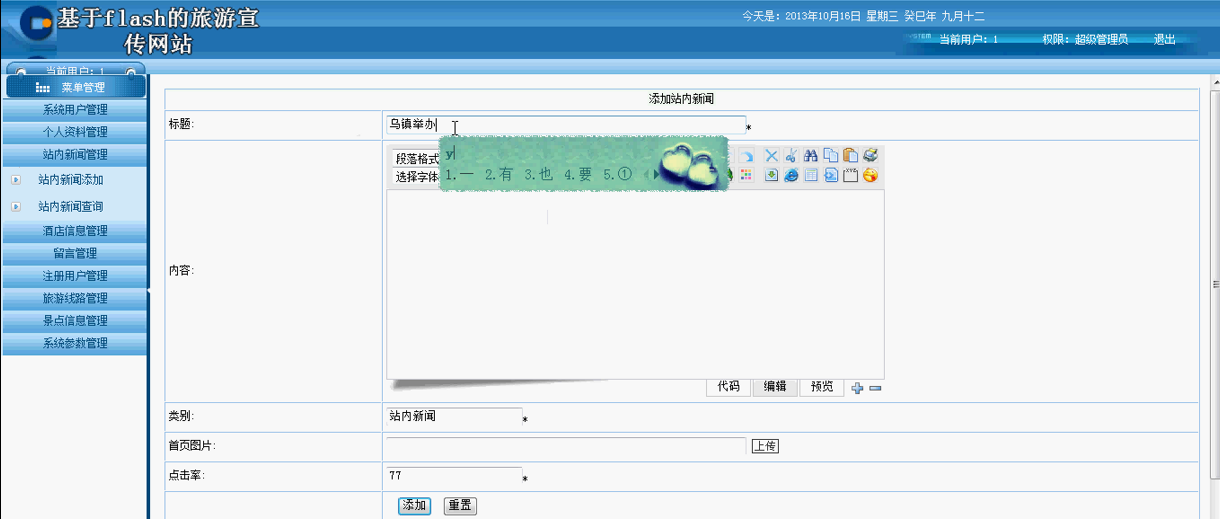Click the 标题 title input field
The height and width of the screenshot is (519, 1220).
point(566,124)
